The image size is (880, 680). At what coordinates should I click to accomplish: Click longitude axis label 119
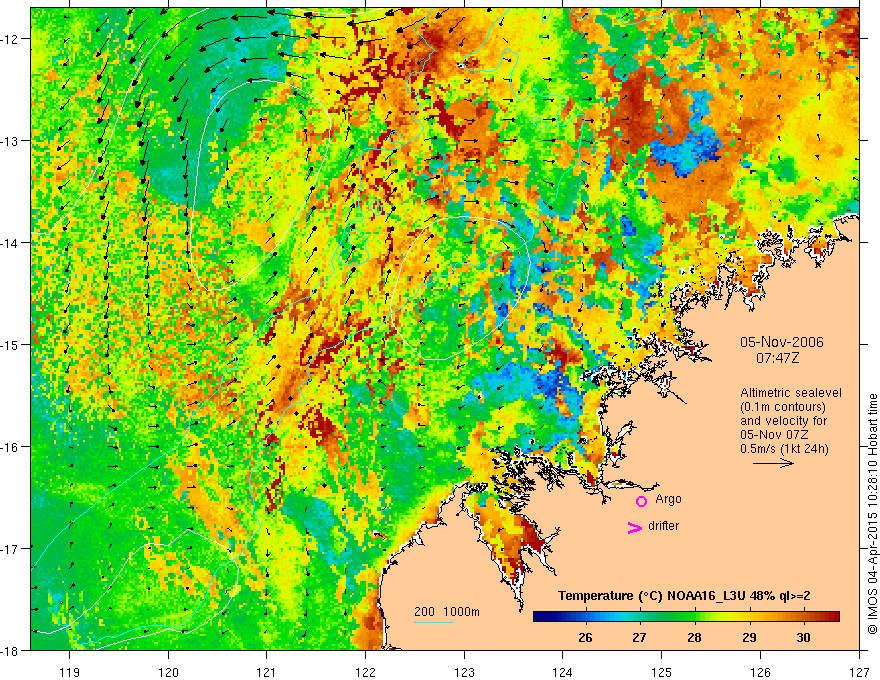point(70,672)
